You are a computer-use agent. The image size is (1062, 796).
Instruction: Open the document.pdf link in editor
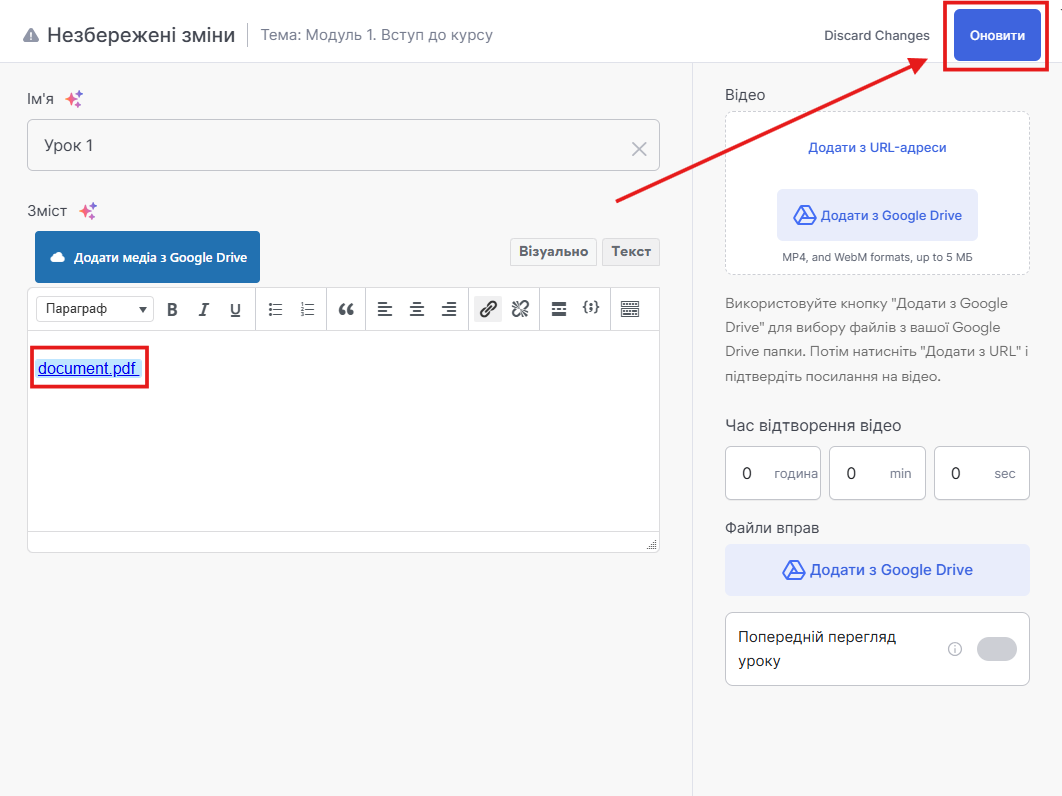coord(86,368)
